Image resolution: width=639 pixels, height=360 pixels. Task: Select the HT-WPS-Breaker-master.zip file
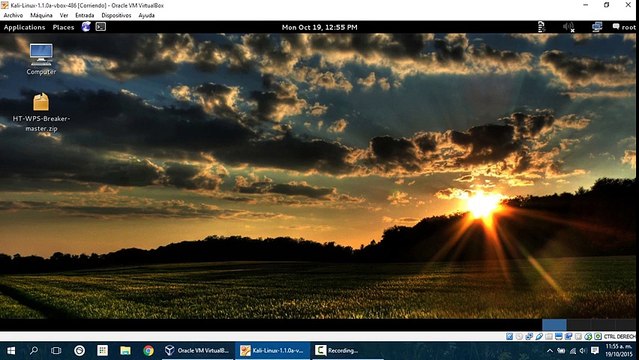coord(41,113)
